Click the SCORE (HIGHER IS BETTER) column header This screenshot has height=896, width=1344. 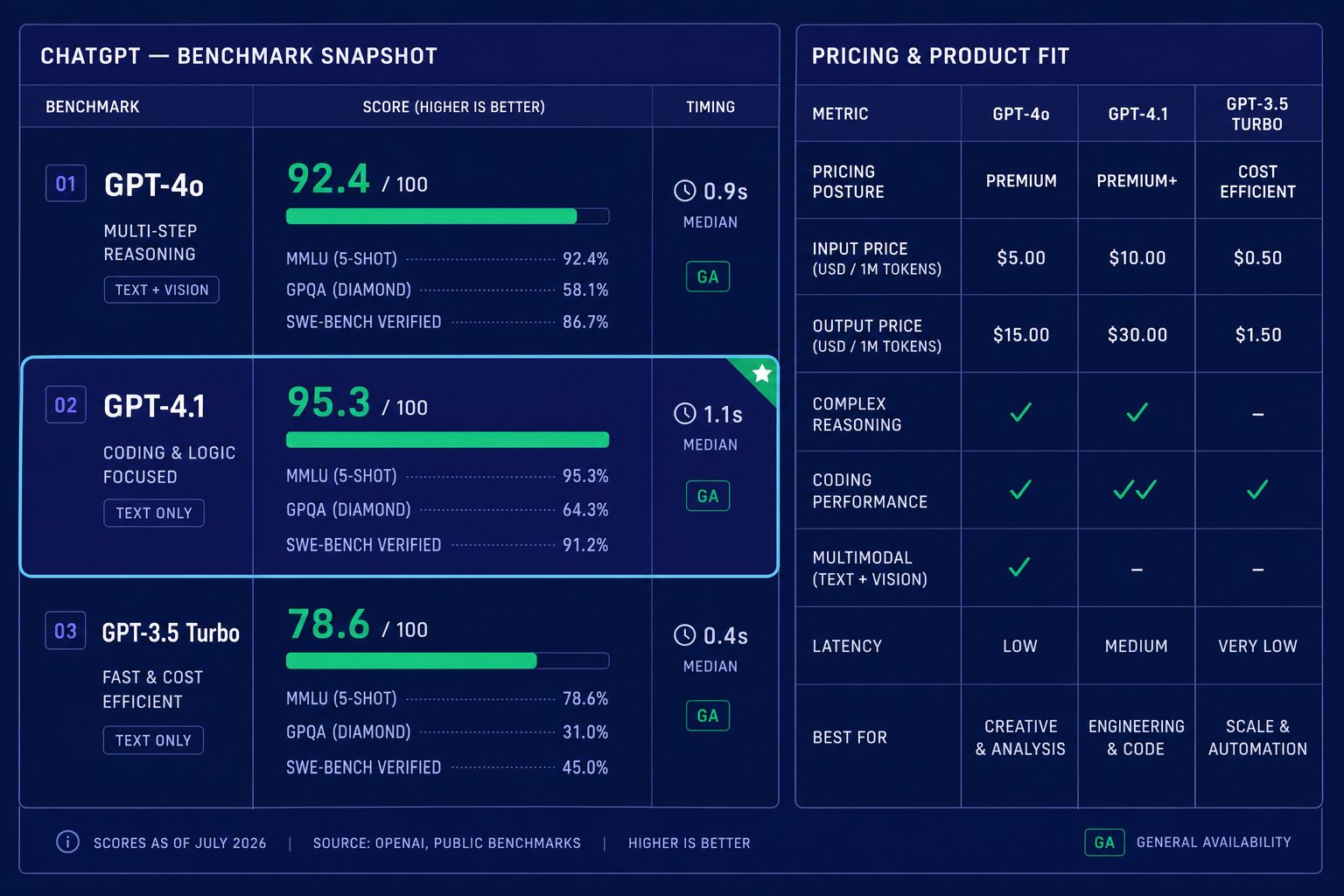453,107
